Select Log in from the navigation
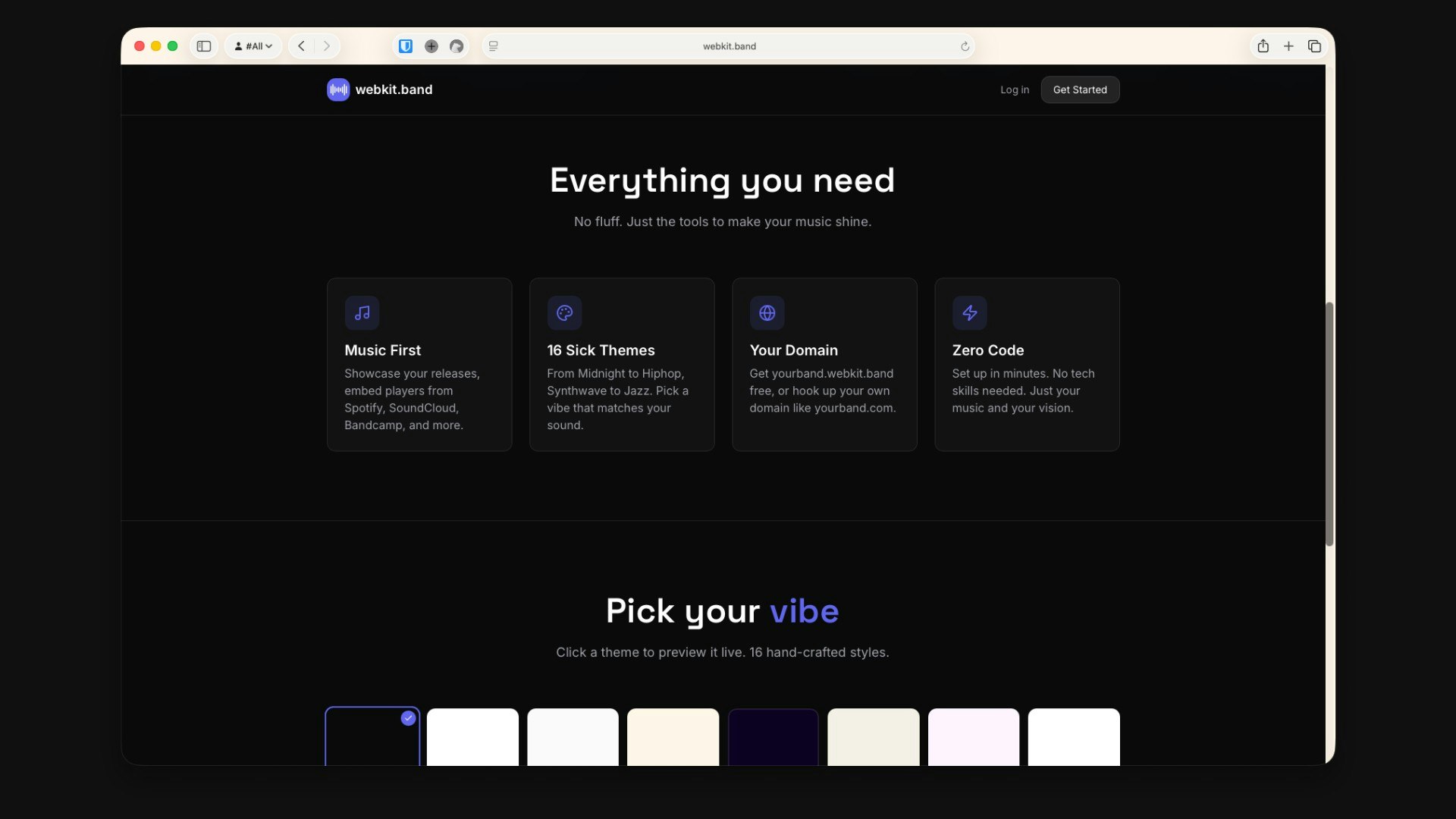 tap(1015, 89)
